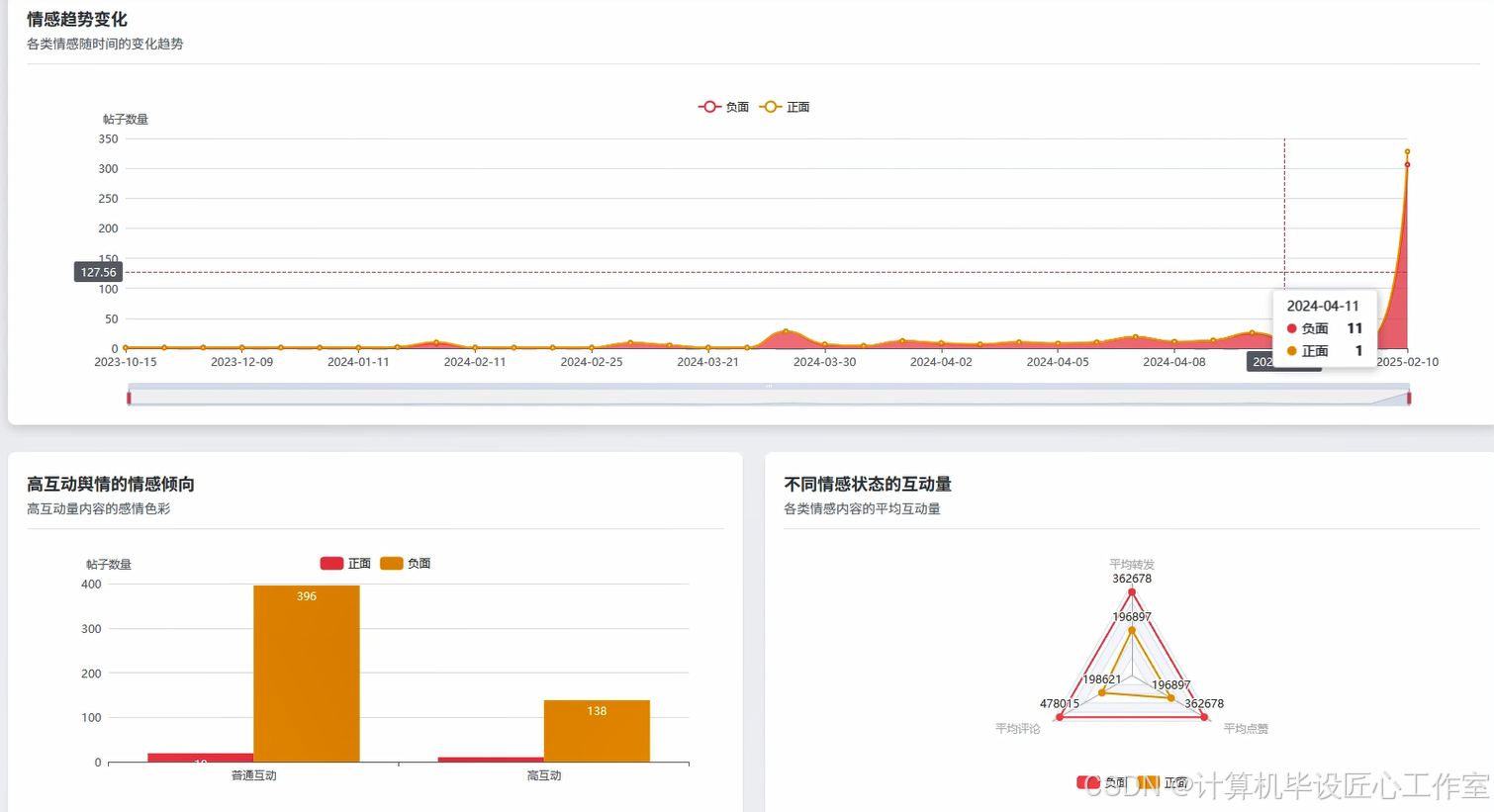The height and width of the screenshot is (812, 1494).
Task: Click the 高互动舆情的情感倾向 panel title
Action: 111,484
